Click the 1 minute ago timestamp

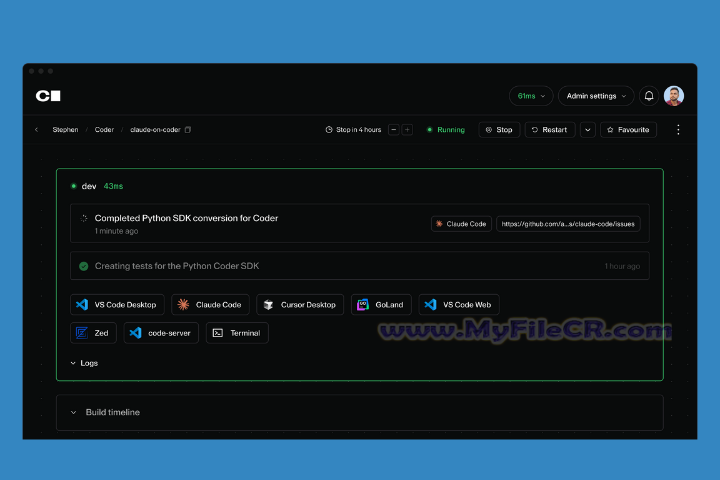(116, 231)
